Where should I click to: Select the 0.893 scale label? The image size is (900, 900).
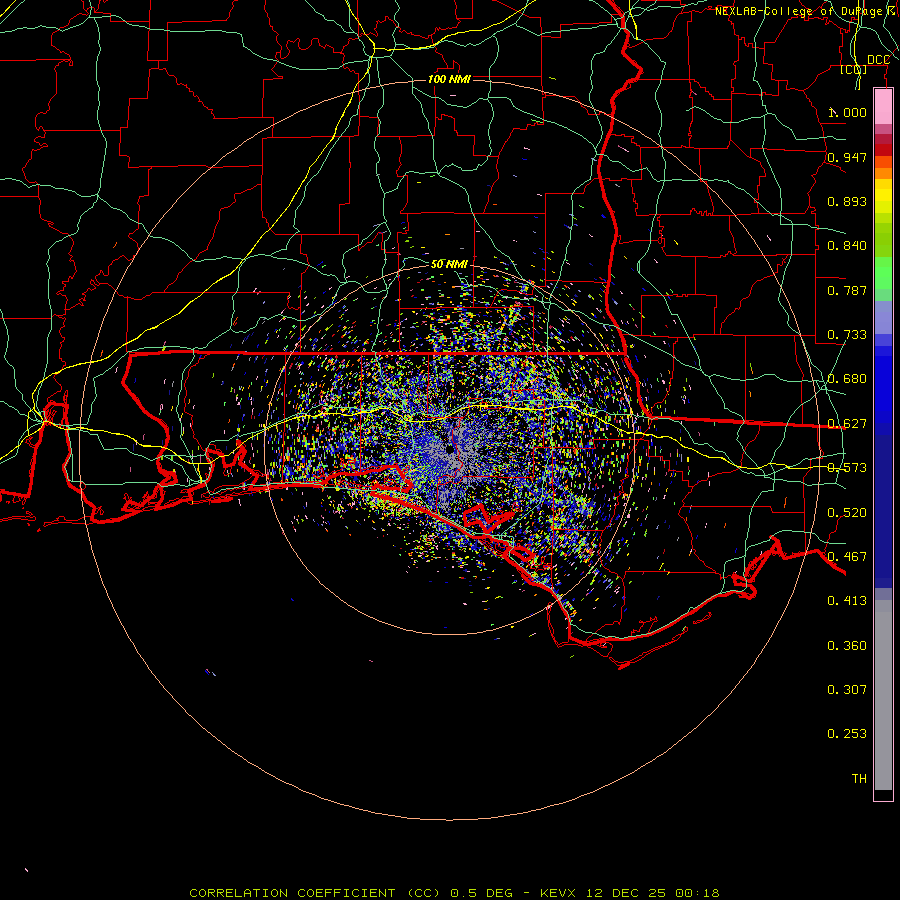pos(847,201)
